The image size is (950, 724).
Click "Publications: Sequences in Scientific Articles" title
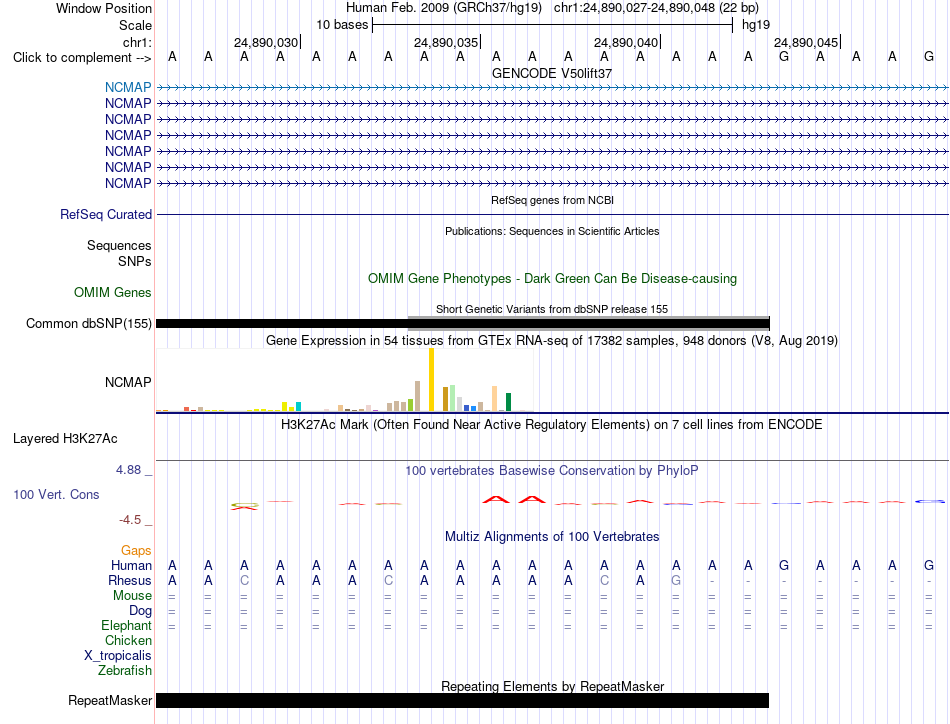coord(552,231)
